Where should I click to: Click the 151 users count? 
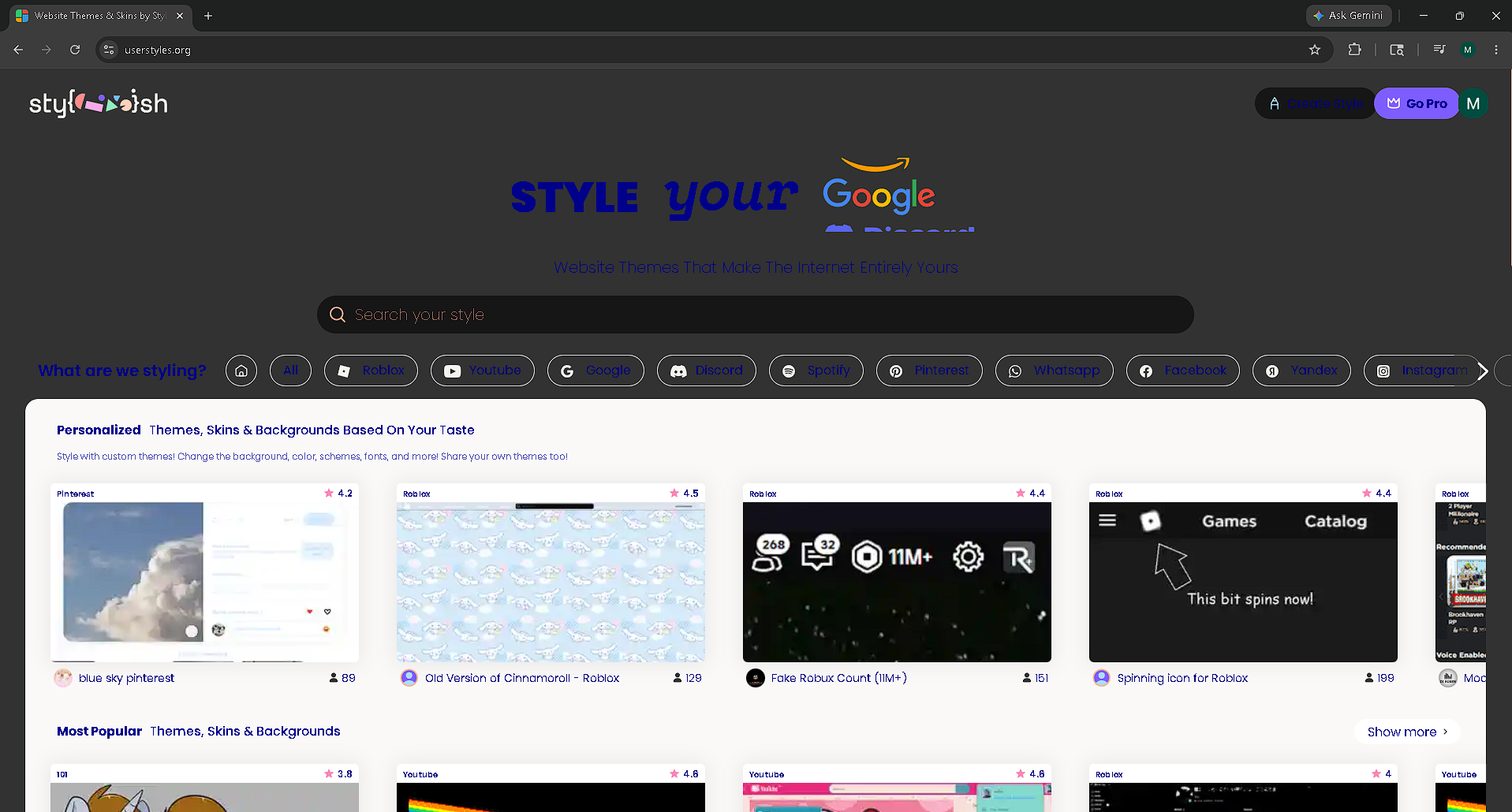[x=1035, y=678]
